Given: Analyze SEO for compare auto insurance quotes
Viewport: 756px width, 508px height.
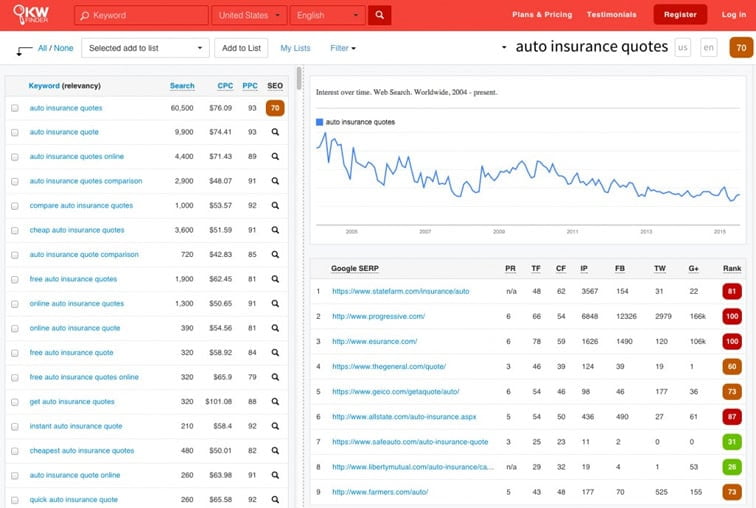Looking at the screenshot, I should click(x=275, y=206).
